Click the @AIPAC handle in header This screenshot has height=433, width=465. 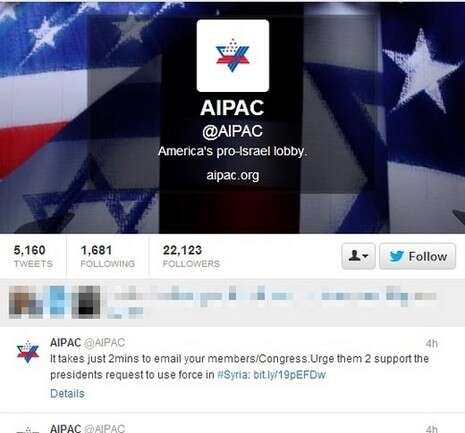point(232,131)
